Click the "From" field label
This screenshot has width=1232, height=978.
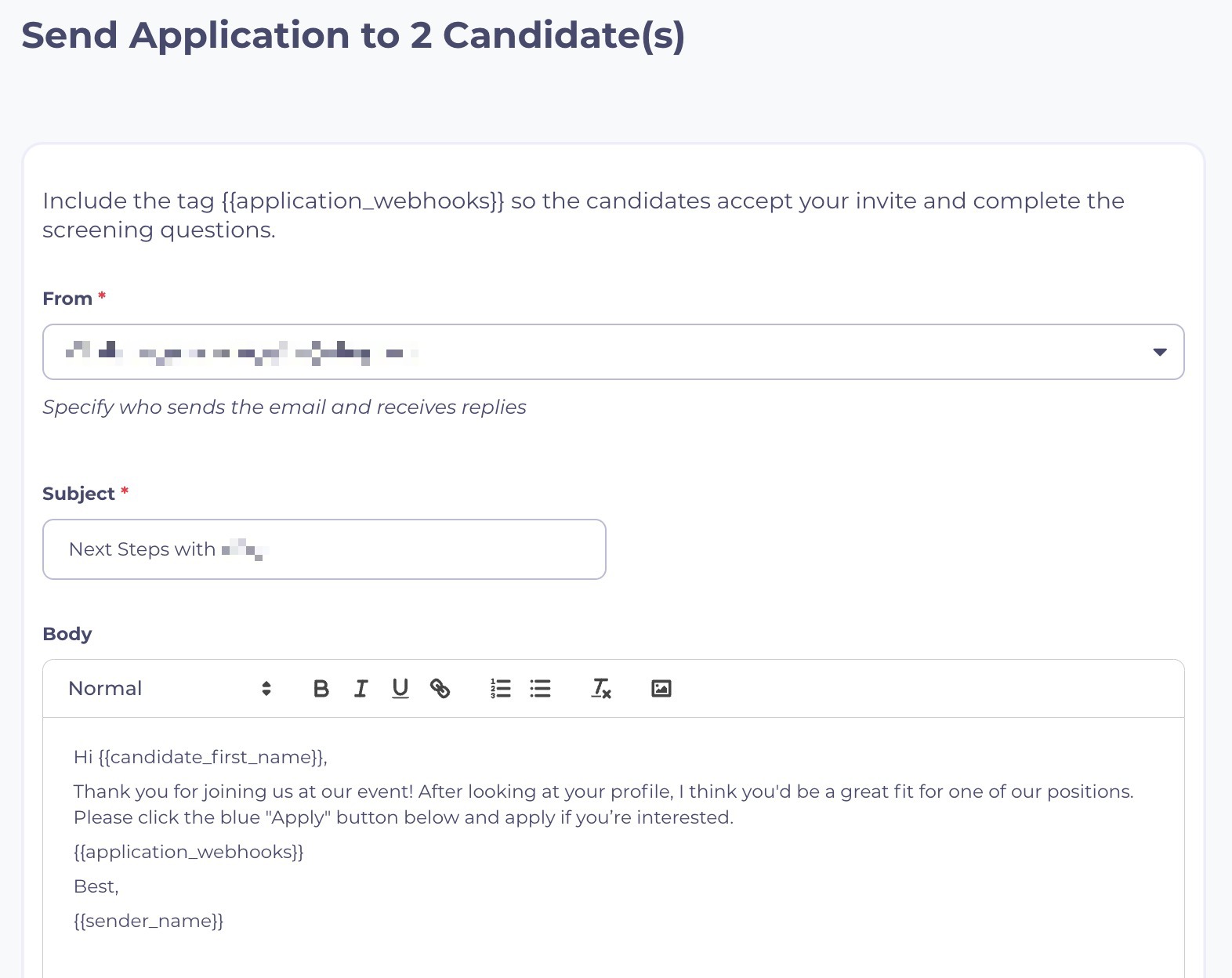pos(67,299)
